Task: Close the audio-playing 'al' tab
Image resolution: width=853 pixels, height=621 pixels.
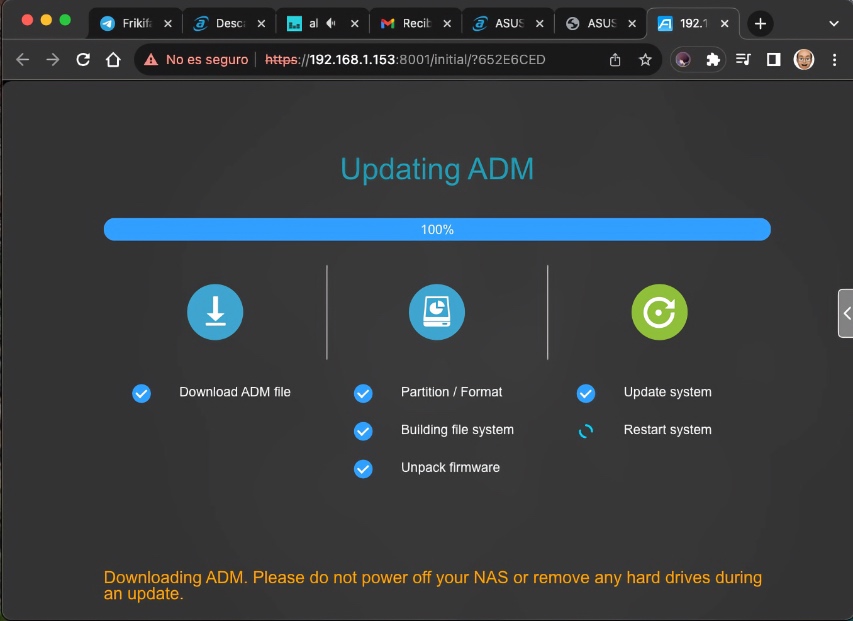Action: pyautogui.click(x=355, y=23)
